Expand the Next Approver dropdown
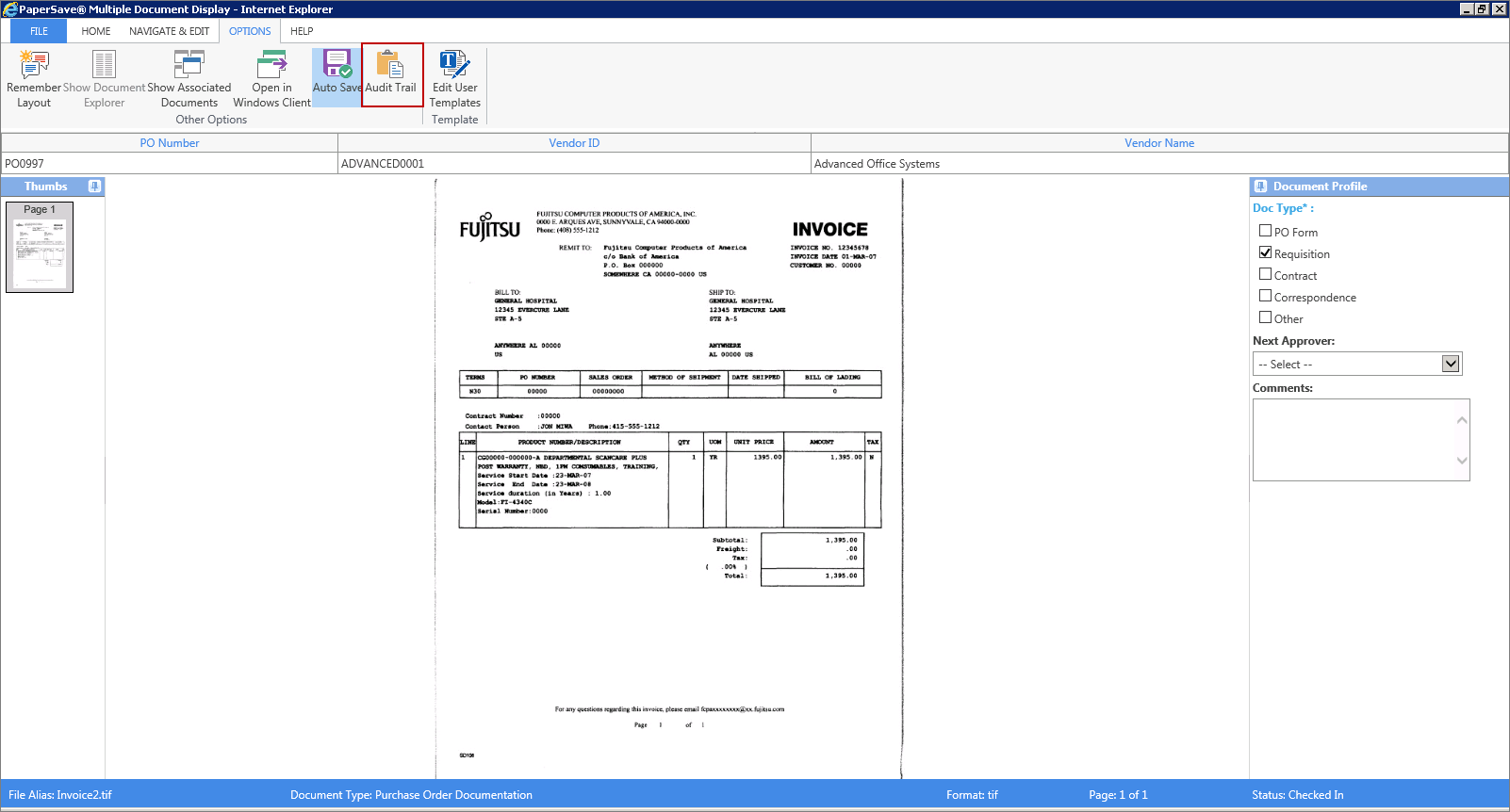Screen dimensions: 1510x812 [1451, 364]
